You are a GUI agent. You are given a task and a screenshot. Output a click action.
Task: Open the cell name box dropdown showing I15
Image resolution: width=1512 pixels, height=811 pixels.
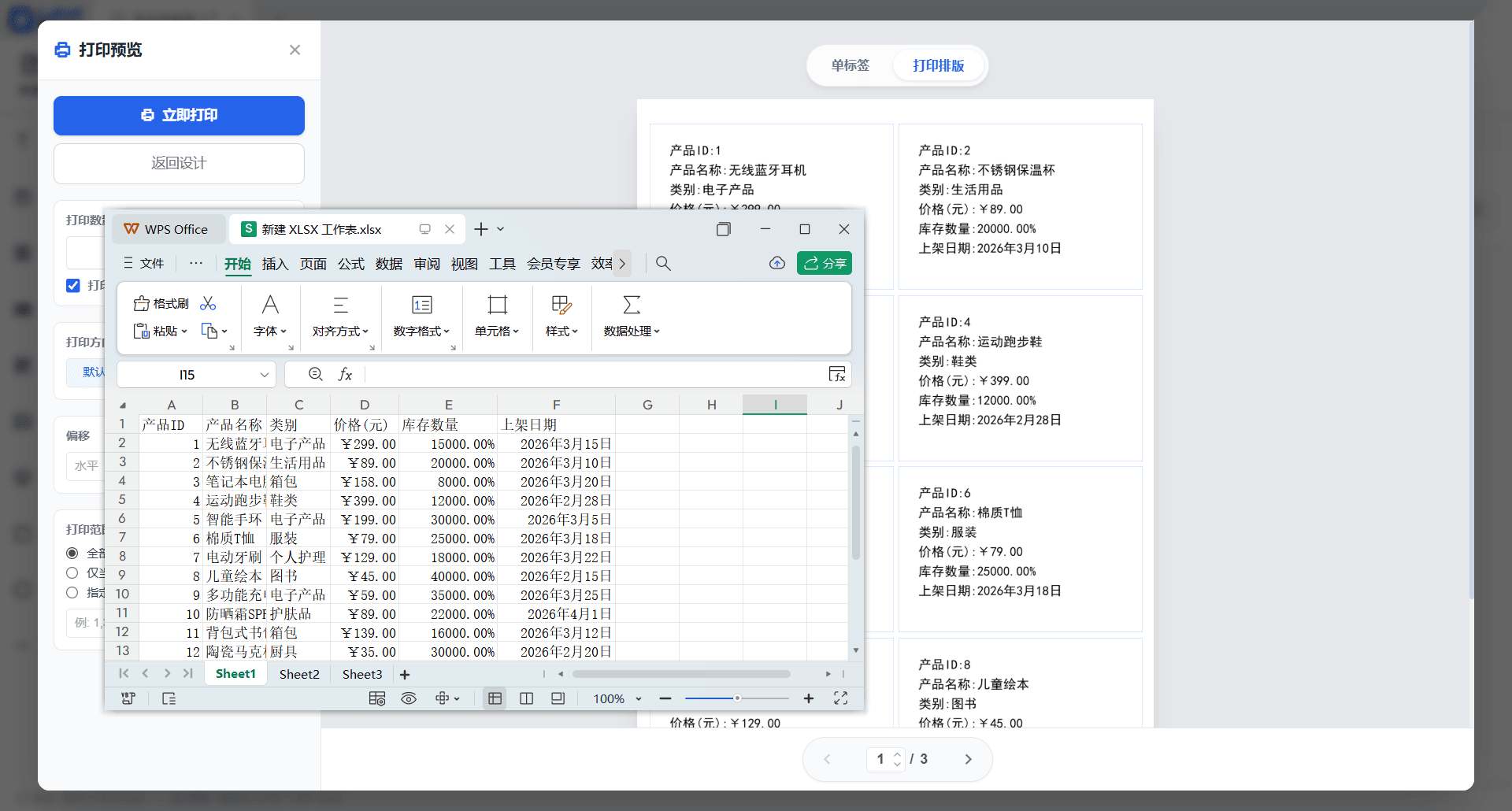tap(264, 374)
